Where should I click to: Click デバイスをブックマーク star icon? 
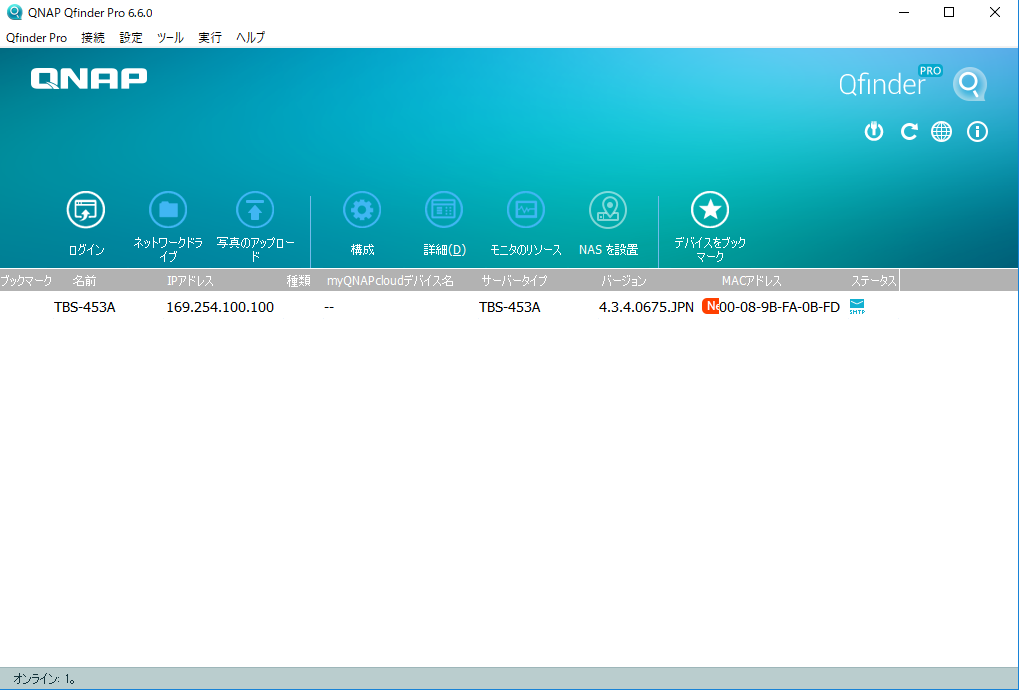[x=710, y=210]
